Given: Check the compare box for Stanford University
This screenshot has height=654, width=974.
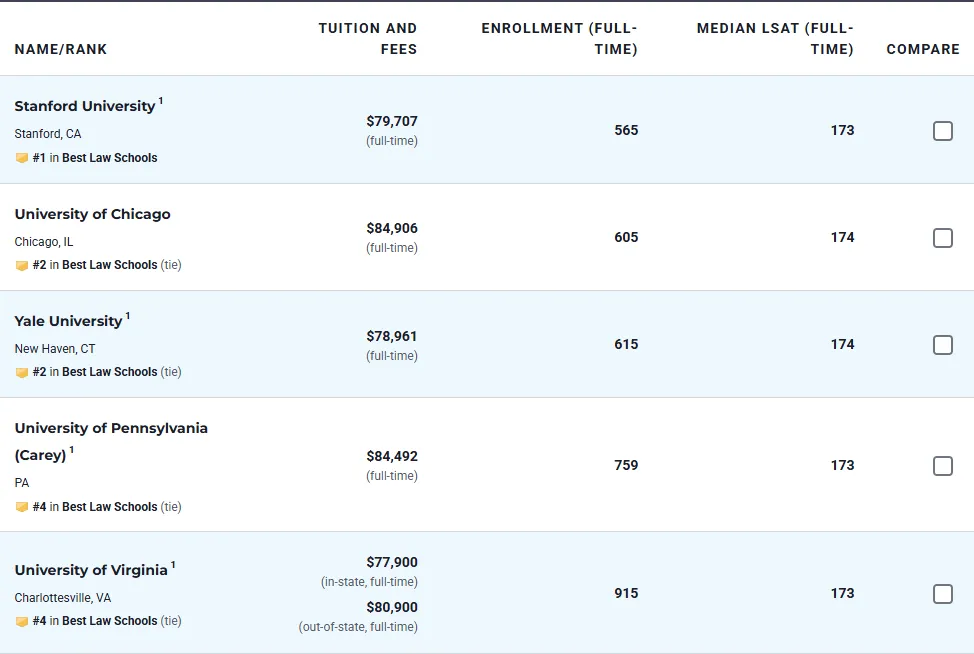Looking at the screenshot, I should click(942, 131).
